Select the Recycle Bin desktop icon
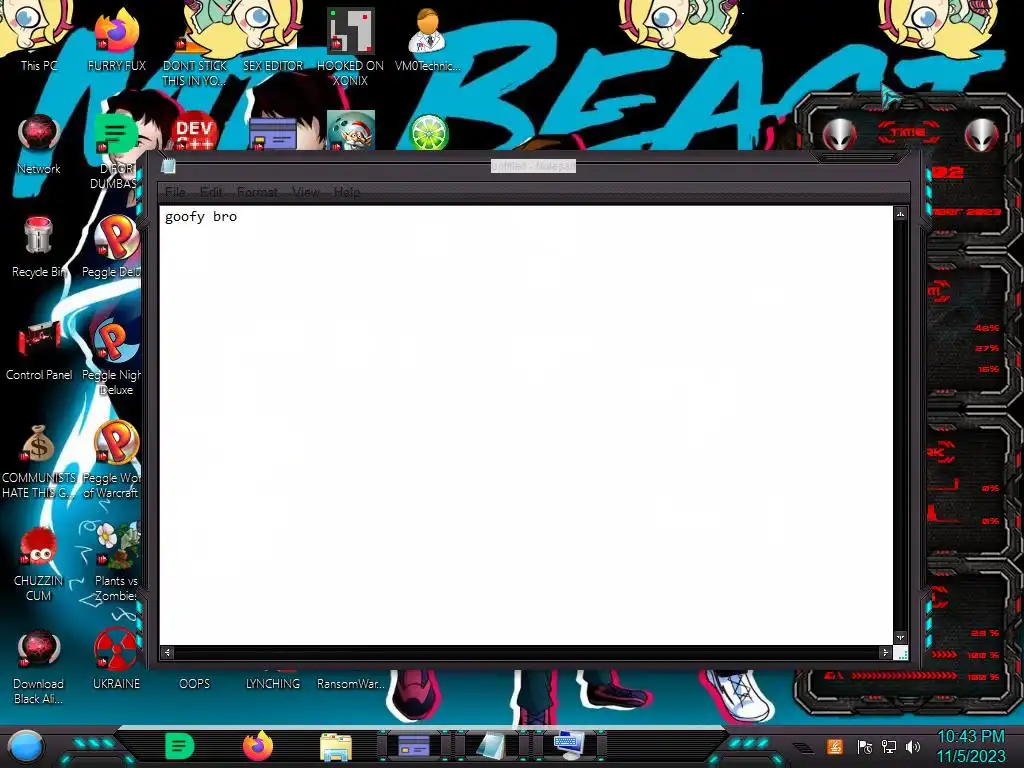The height and width of the screenshot is (768, 1024). tap(39, 247)
